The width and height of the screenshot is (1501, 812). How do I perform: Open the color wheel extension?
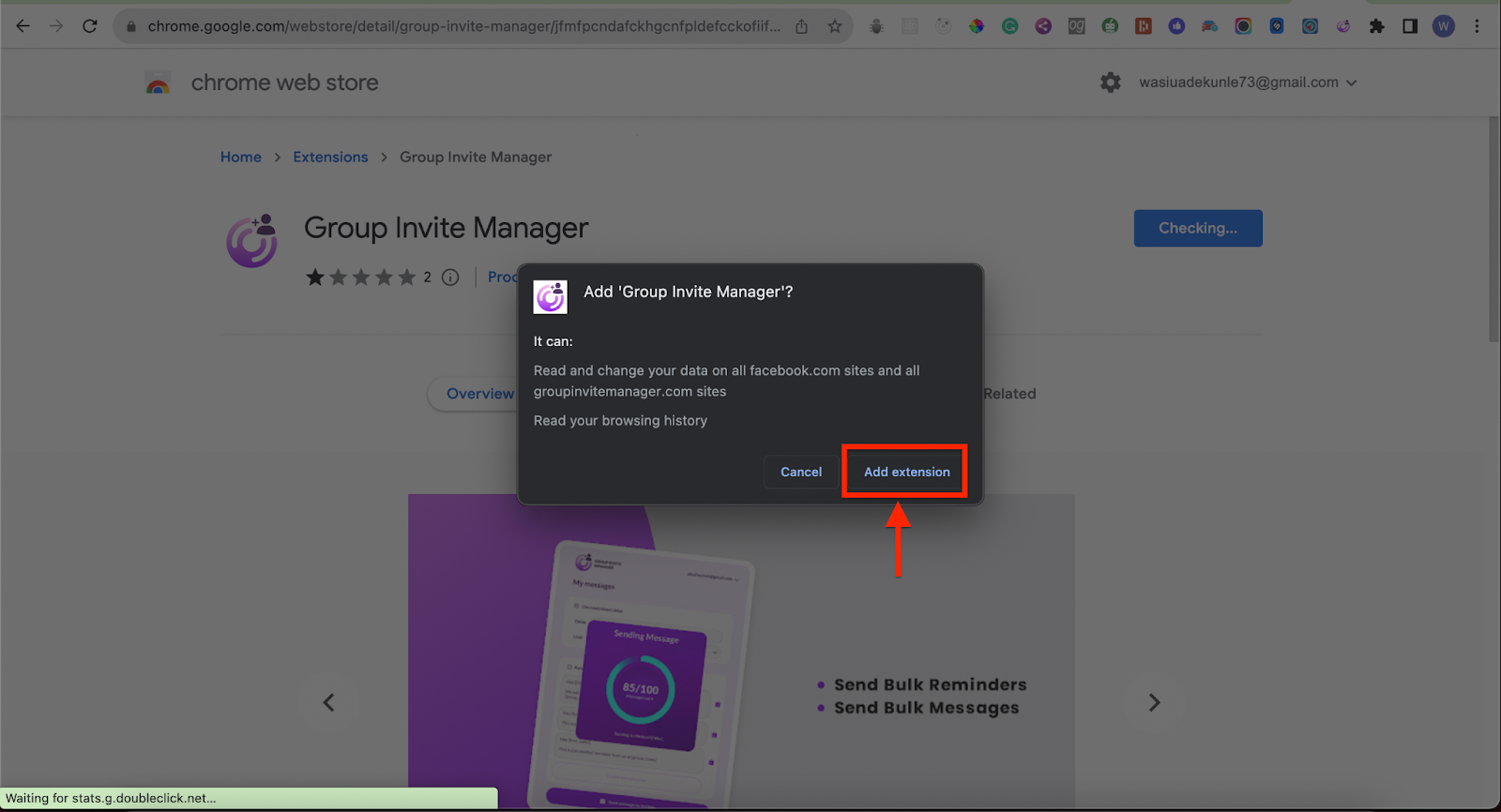coord(977,26)
